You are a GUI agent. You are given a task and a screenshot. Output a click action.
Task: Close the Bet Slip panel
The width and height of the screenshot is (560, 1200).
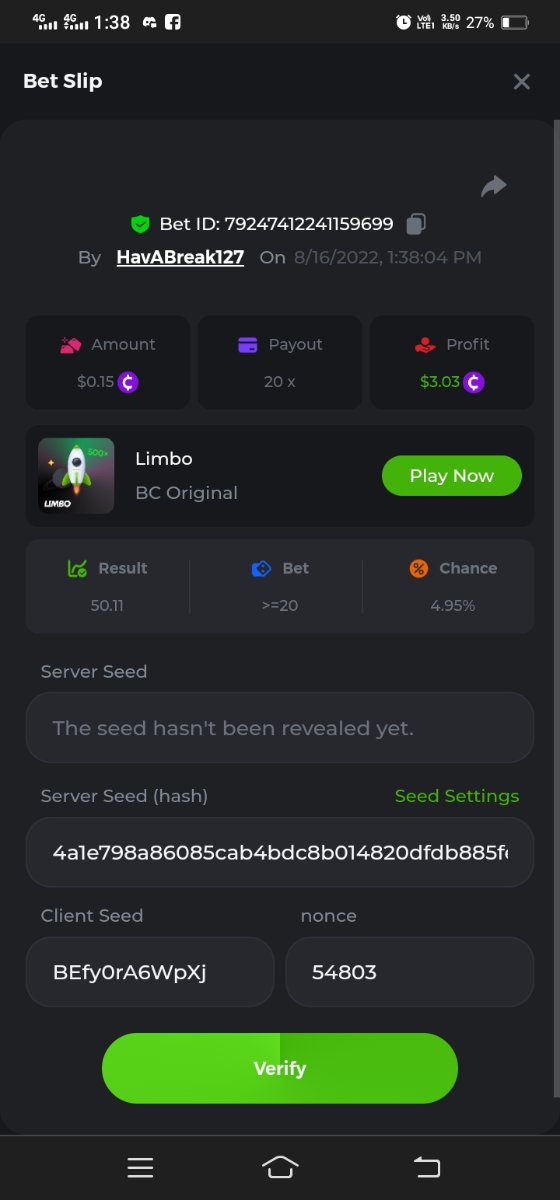(521, 82)
